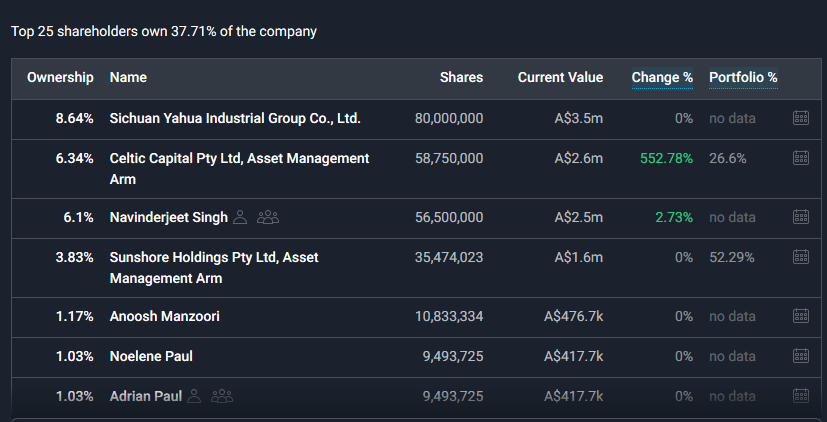Click the Name column header
This screenshot has height=422, width=827.
click(x=128, y=78)
